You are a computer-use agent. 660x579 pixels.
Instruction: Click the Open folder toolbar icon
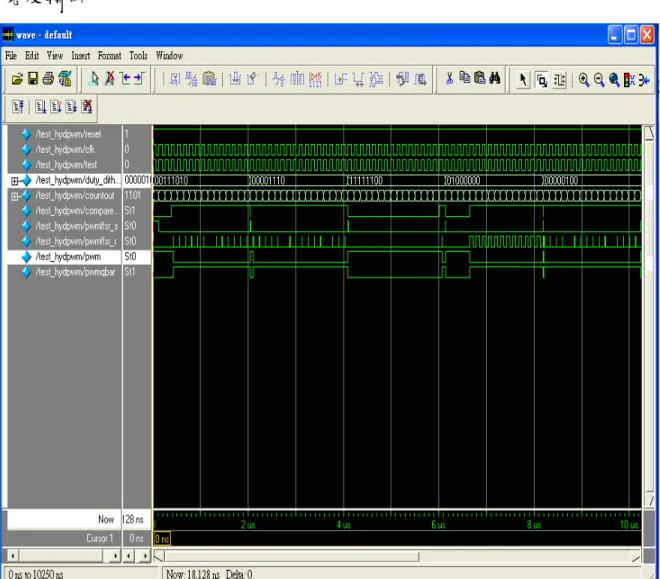17,79
